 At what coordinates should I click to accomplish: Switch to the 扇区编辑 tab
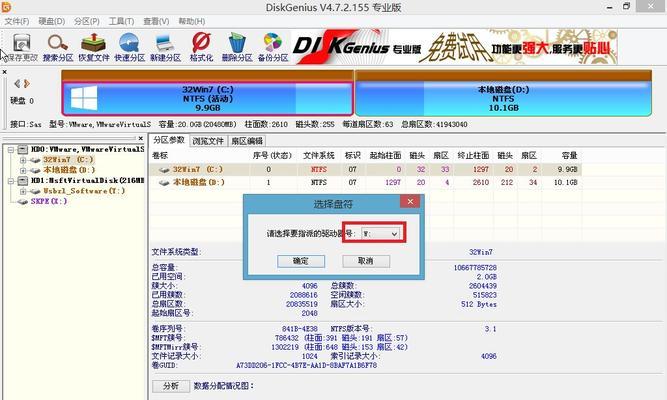[x=247, y=141]
